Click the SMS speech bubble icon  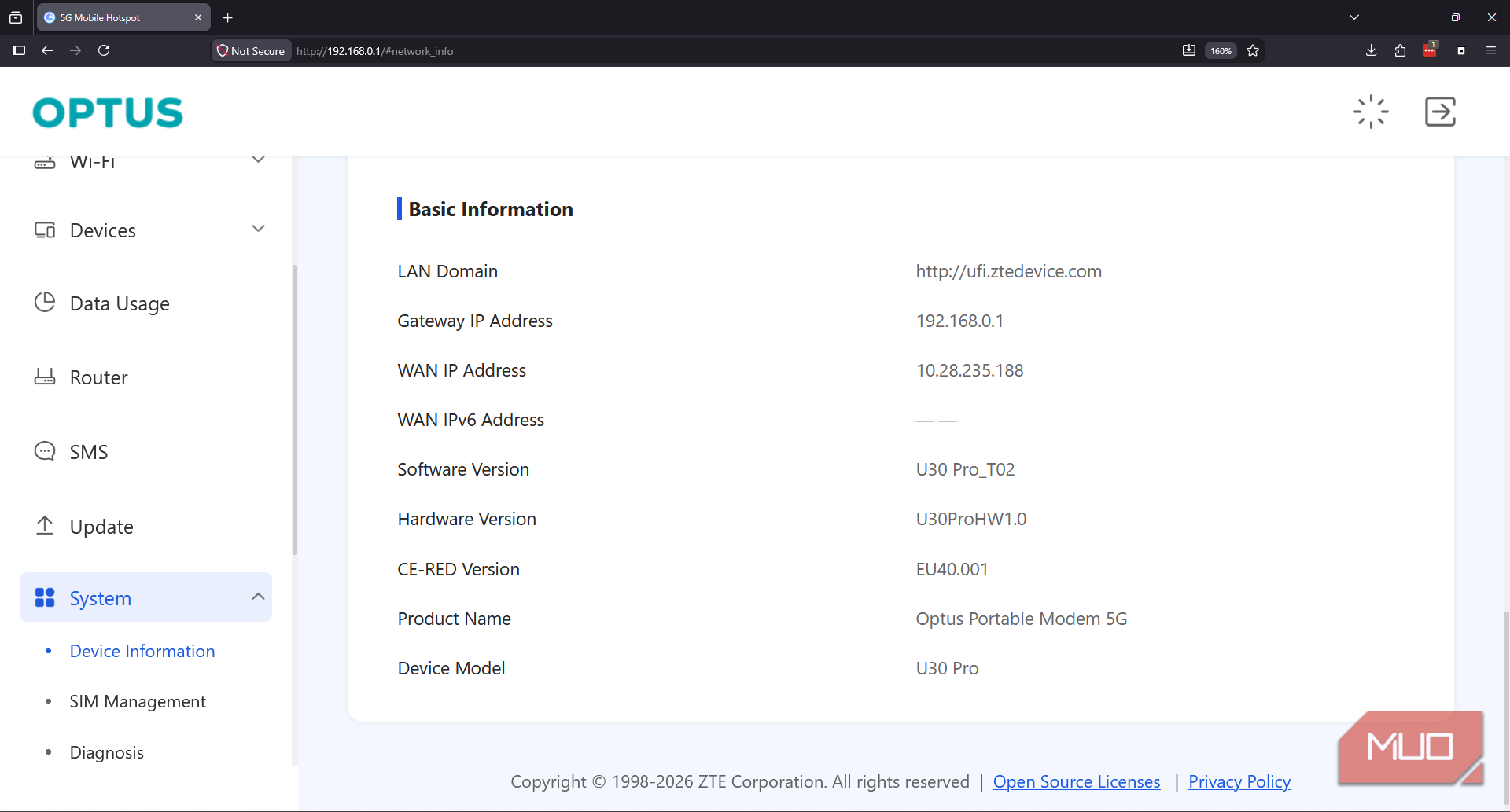click(x=45, y=451)
